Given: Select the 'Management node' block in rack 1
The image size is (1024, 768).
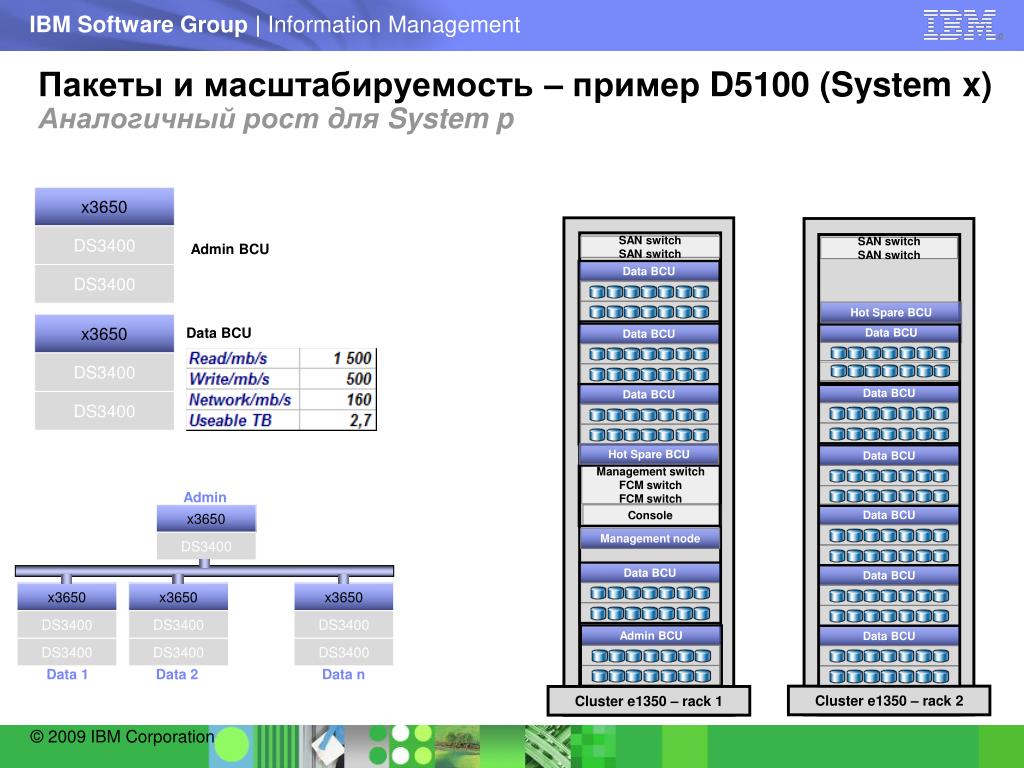Looking at the screenshot, I should coord(650,539).
